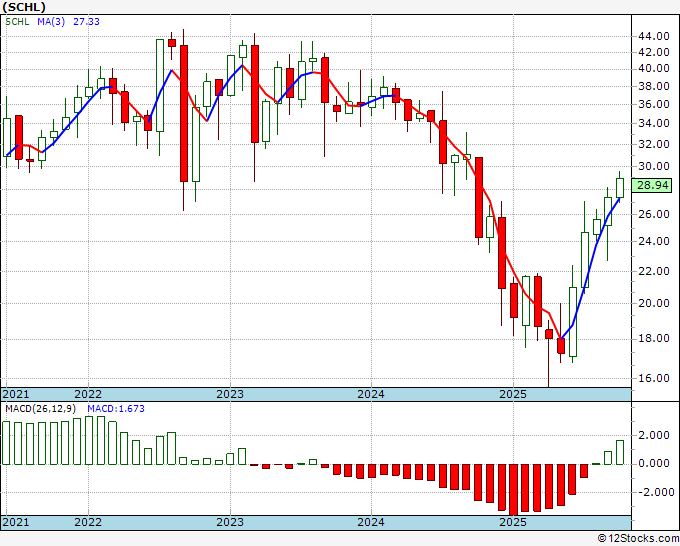Click the deepest red MACD bar at 2025
The image size is (680, 546).
(x=513, y=490)
